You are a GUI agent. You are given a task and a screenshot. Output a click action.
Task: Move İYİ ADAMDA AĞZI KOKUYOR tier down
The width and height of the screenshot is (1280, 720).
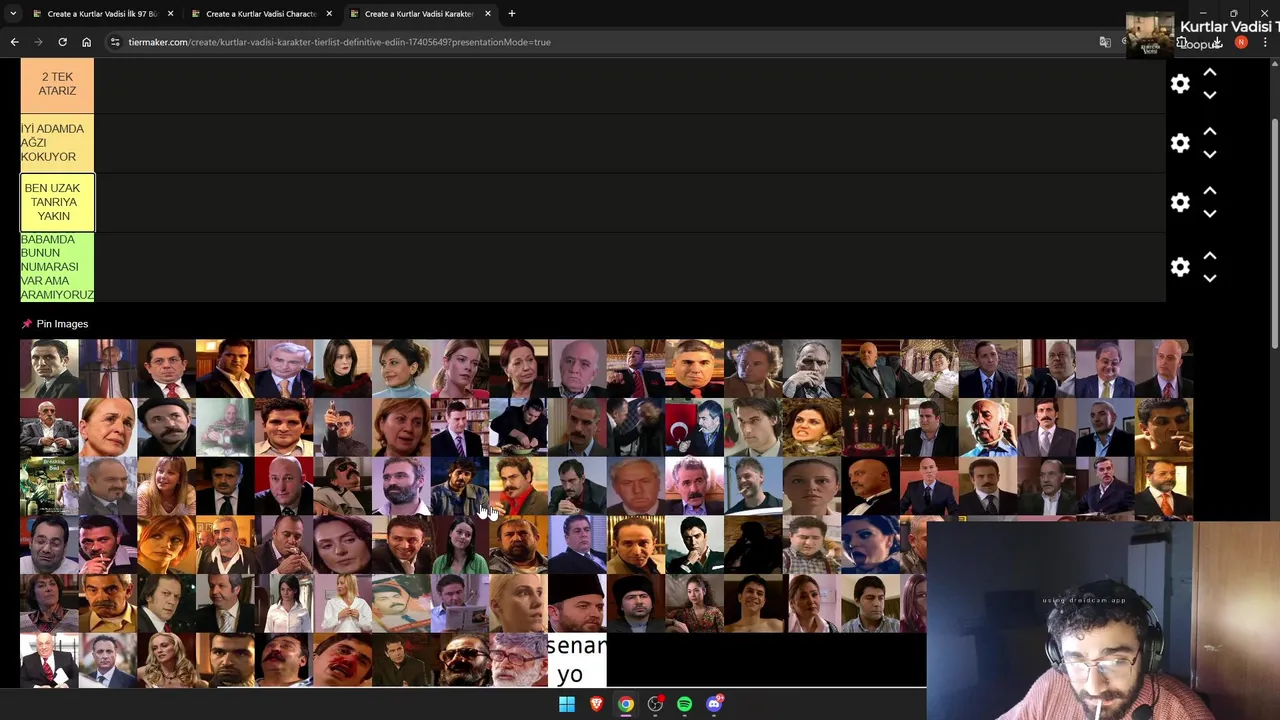pyautogui.click(x=1210, y=154)
